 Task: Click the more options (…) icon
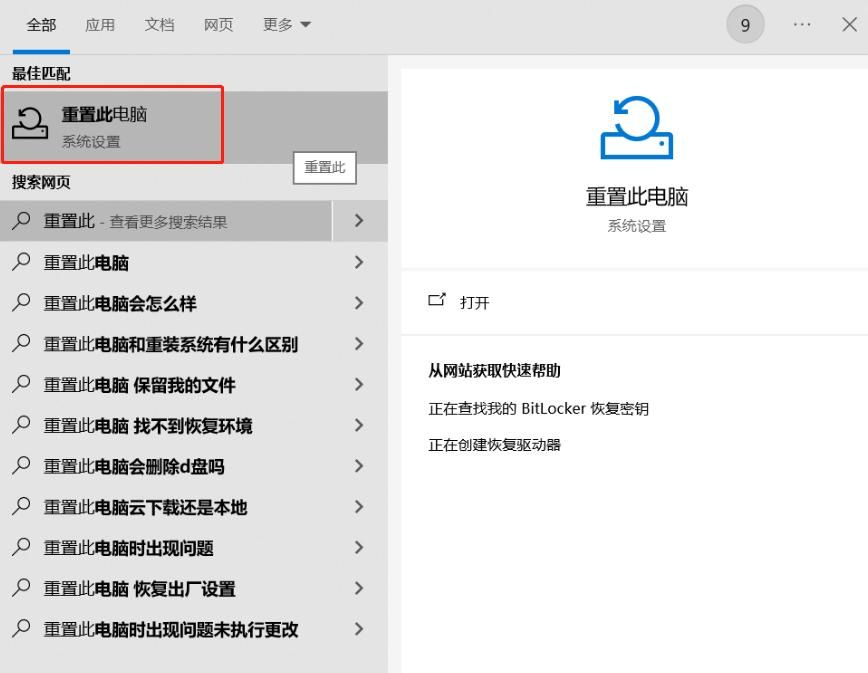click(x=801, y=24)
